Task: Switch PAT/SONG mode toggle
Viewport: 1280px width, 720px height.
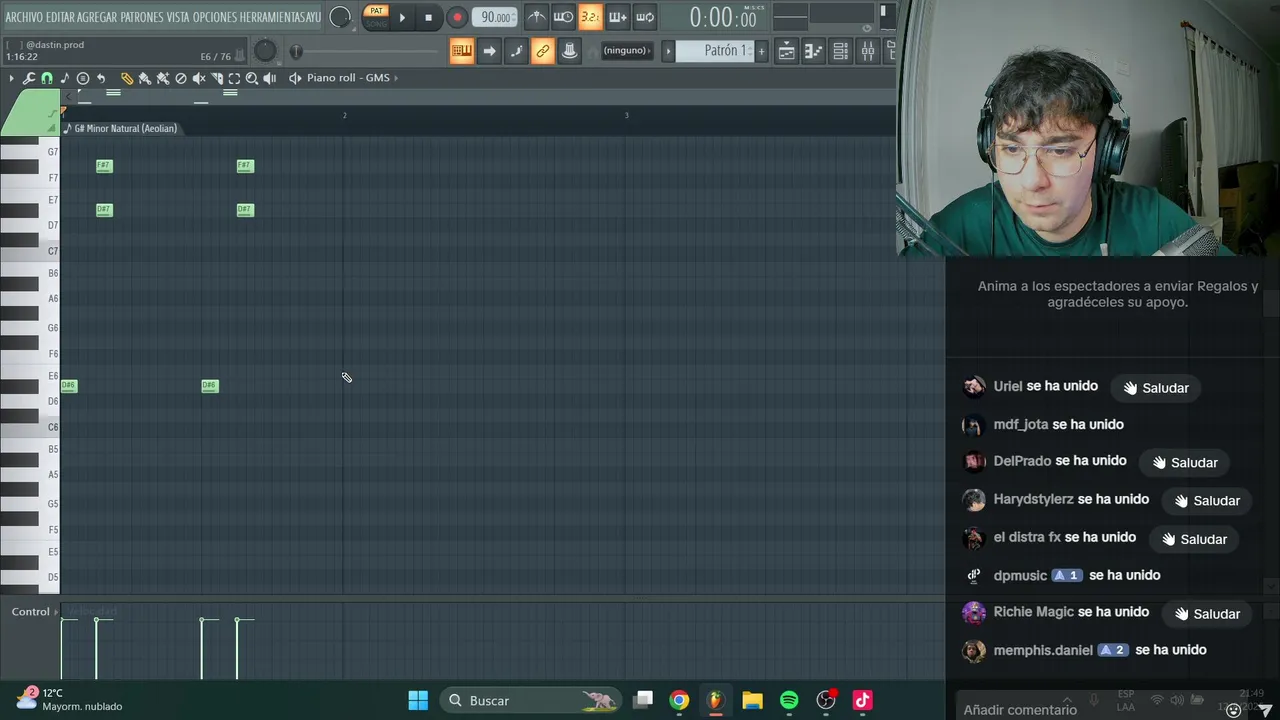Action: (376, 17)
